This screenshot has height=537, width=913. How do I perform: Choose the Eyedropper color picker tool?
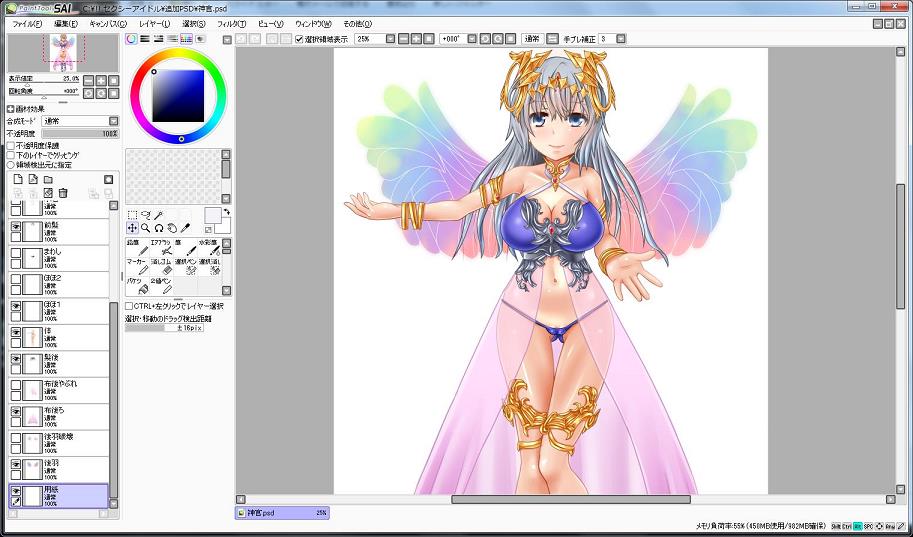pos(186,228)
